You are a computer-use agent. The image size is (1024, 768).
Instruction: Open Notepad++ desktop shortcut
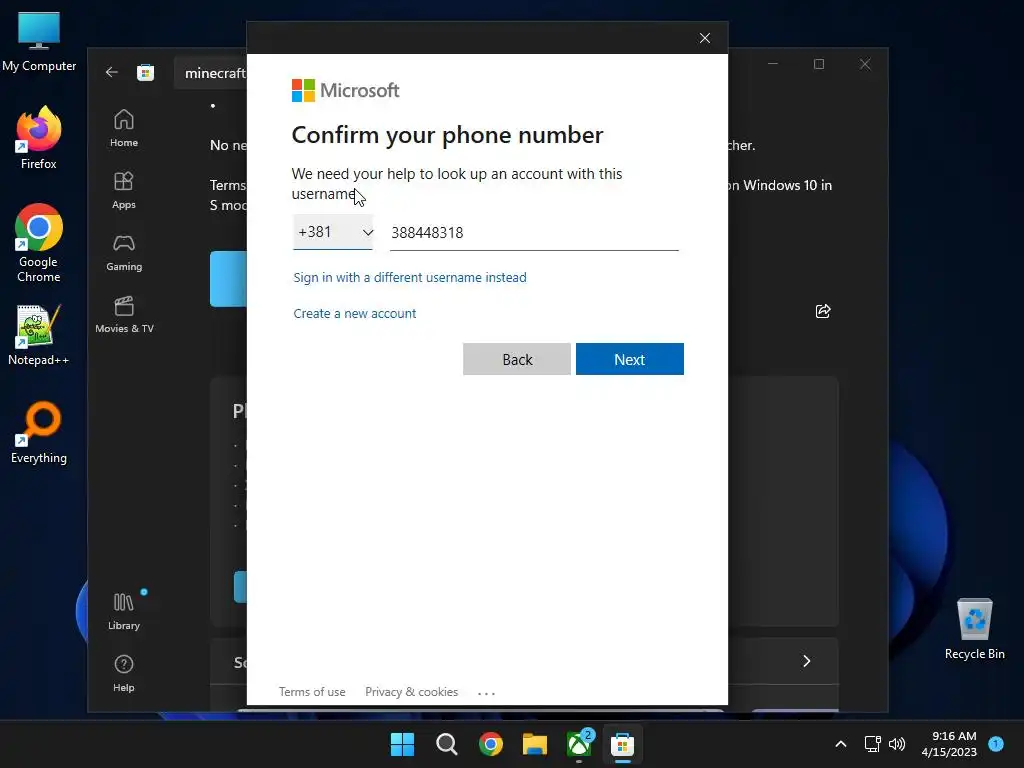(x=39, y=335)
